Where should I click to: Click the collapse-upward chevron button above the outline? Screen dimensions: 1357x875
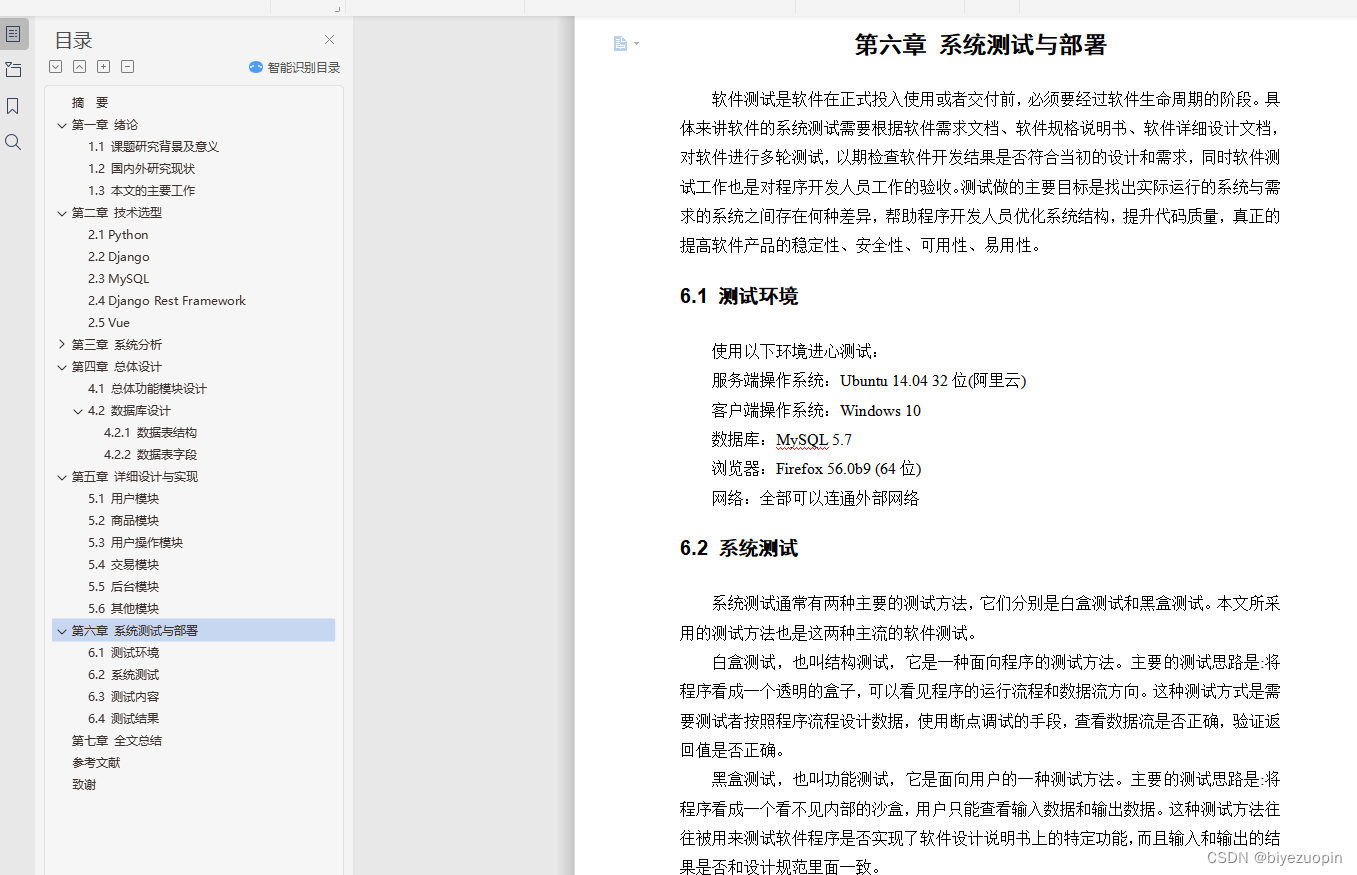point(79,66)
